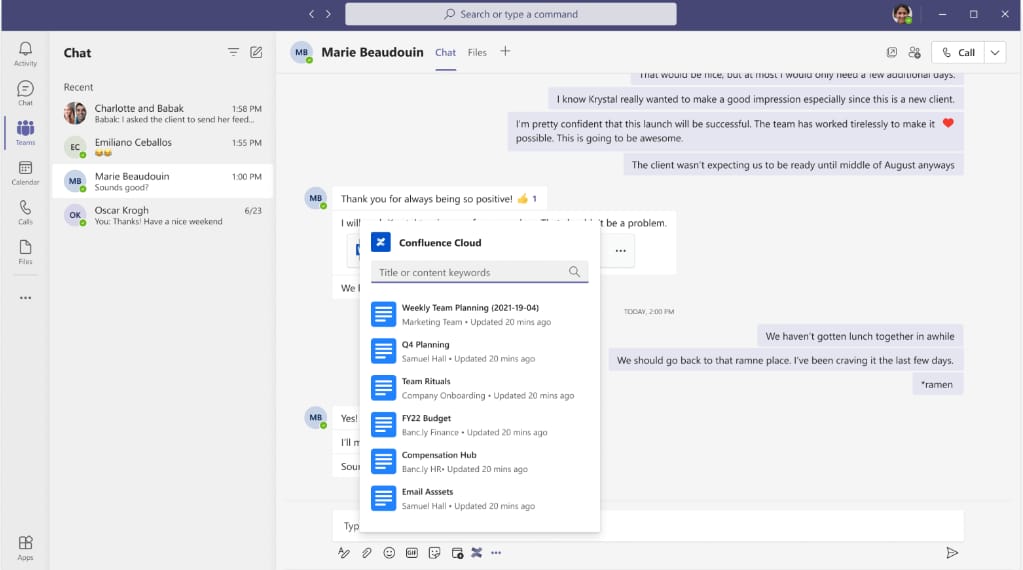Open more messaging extensions ellipsis

496,552
